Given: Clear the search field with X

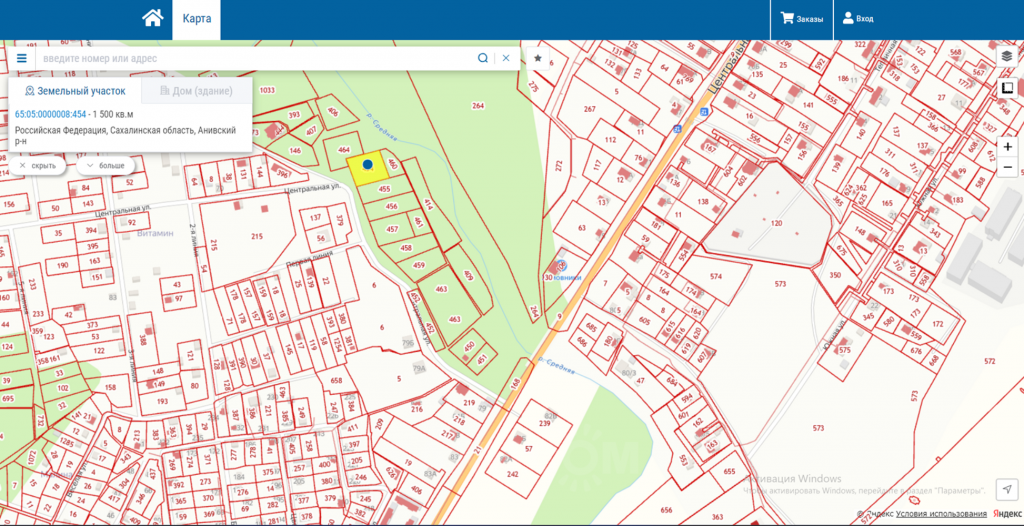Looking at the screenshot, I should pos(506,58).
